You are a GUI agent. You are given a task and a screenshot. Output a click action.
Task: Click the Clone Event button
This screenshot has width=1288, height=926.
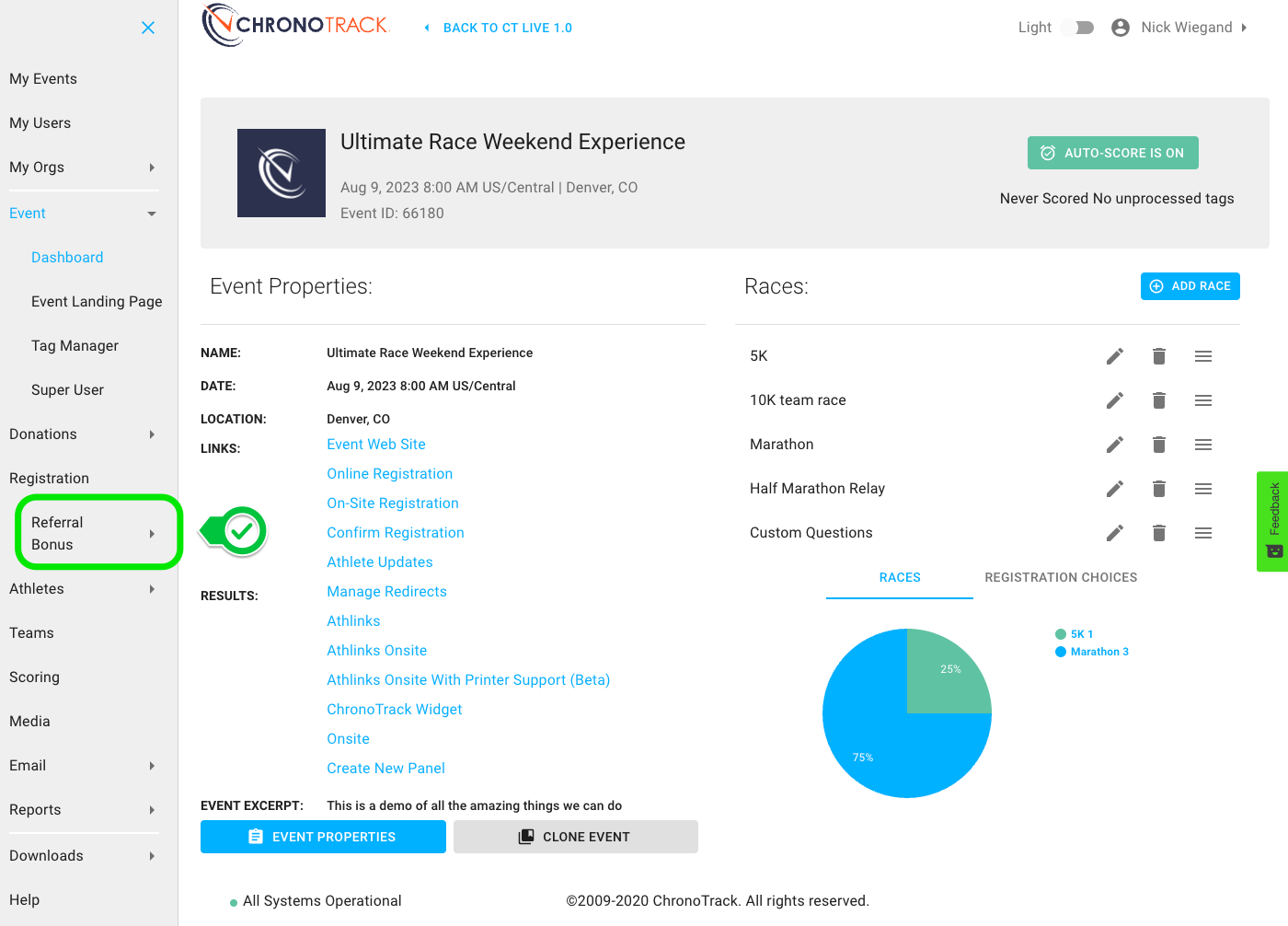click(576, 837)
